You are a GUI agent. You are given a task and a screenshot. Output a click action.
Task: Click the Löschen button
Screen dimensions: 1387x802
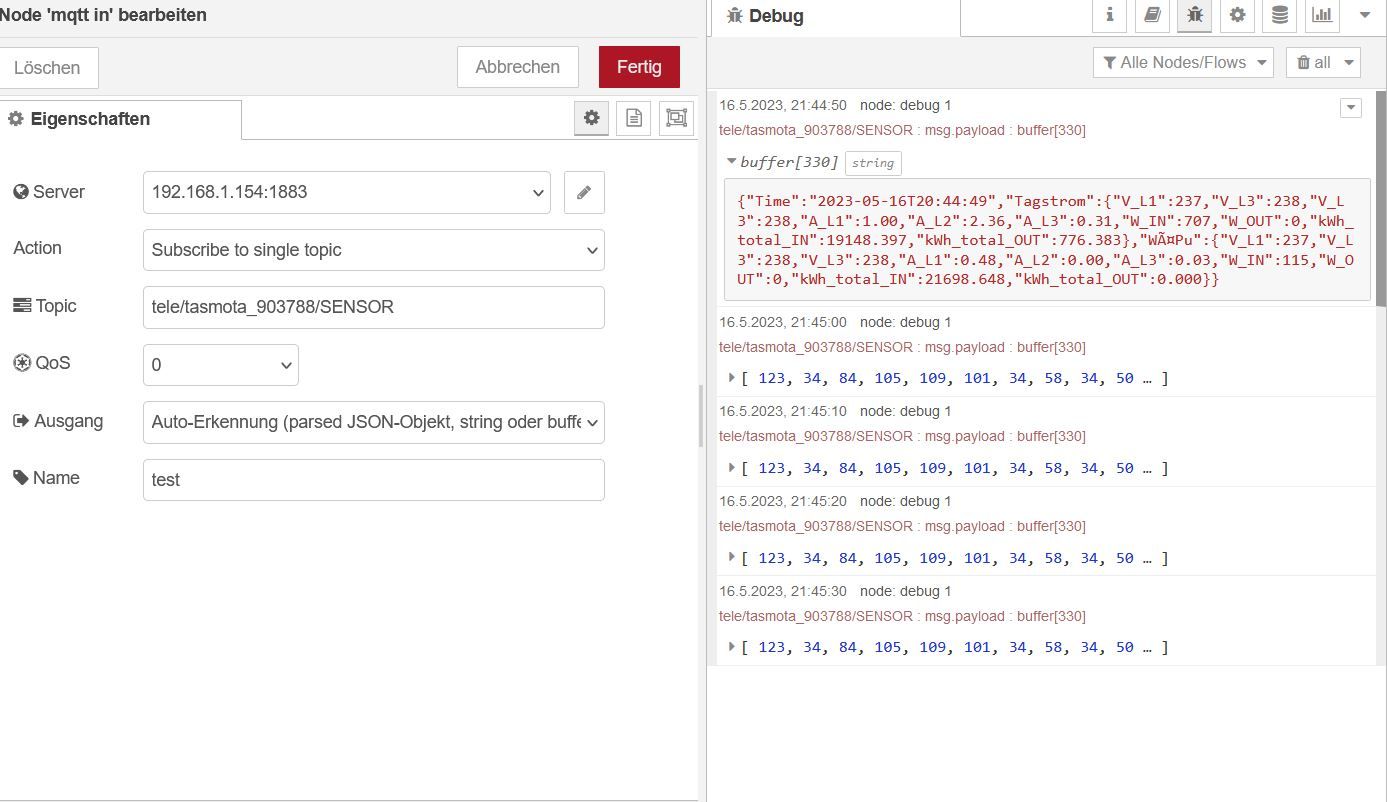coord(47,68)
